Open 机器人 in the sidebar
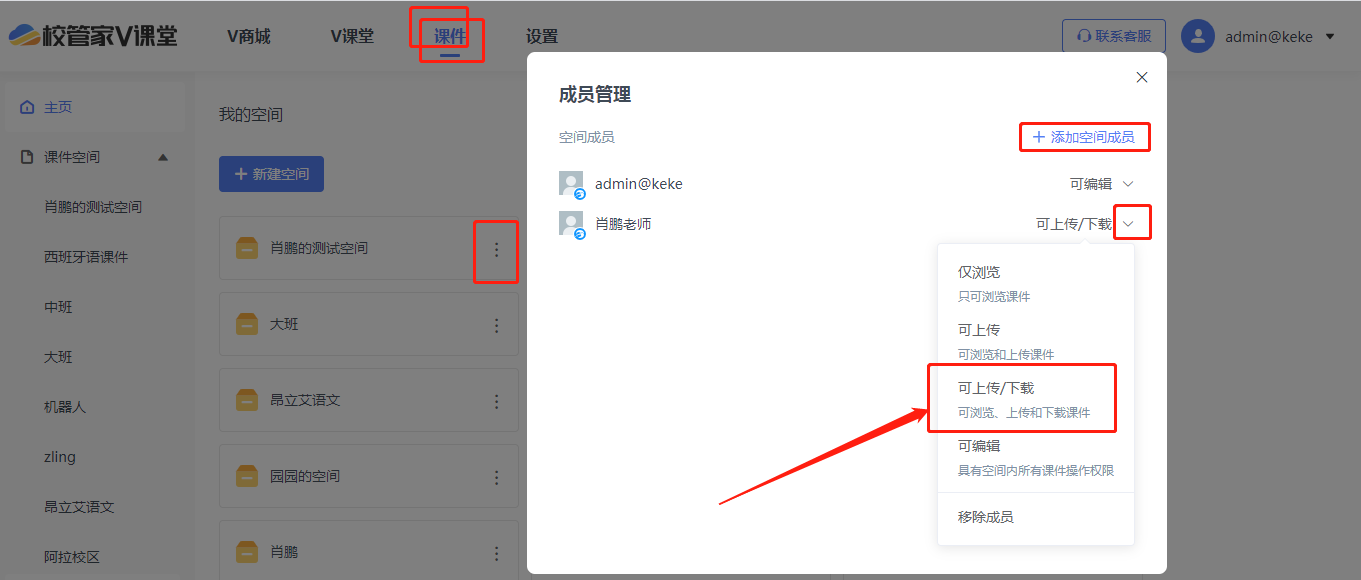The height and width of the screenshot is (580, 1361). point(65,407)
